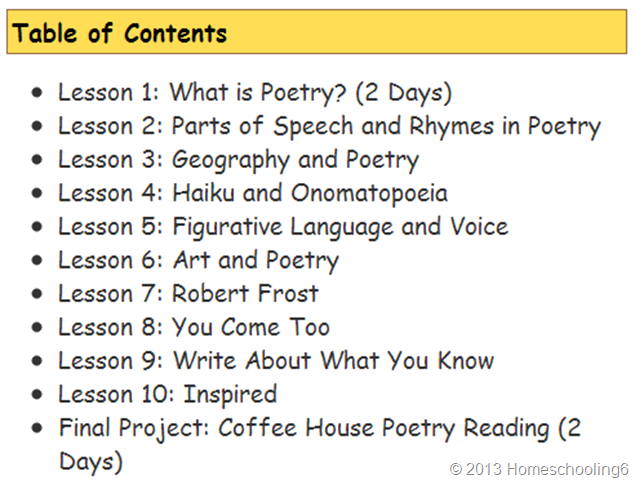Click the bullet next to Lesson 3
This screenshot has height=480, width=635.
[x=38, y=161]
